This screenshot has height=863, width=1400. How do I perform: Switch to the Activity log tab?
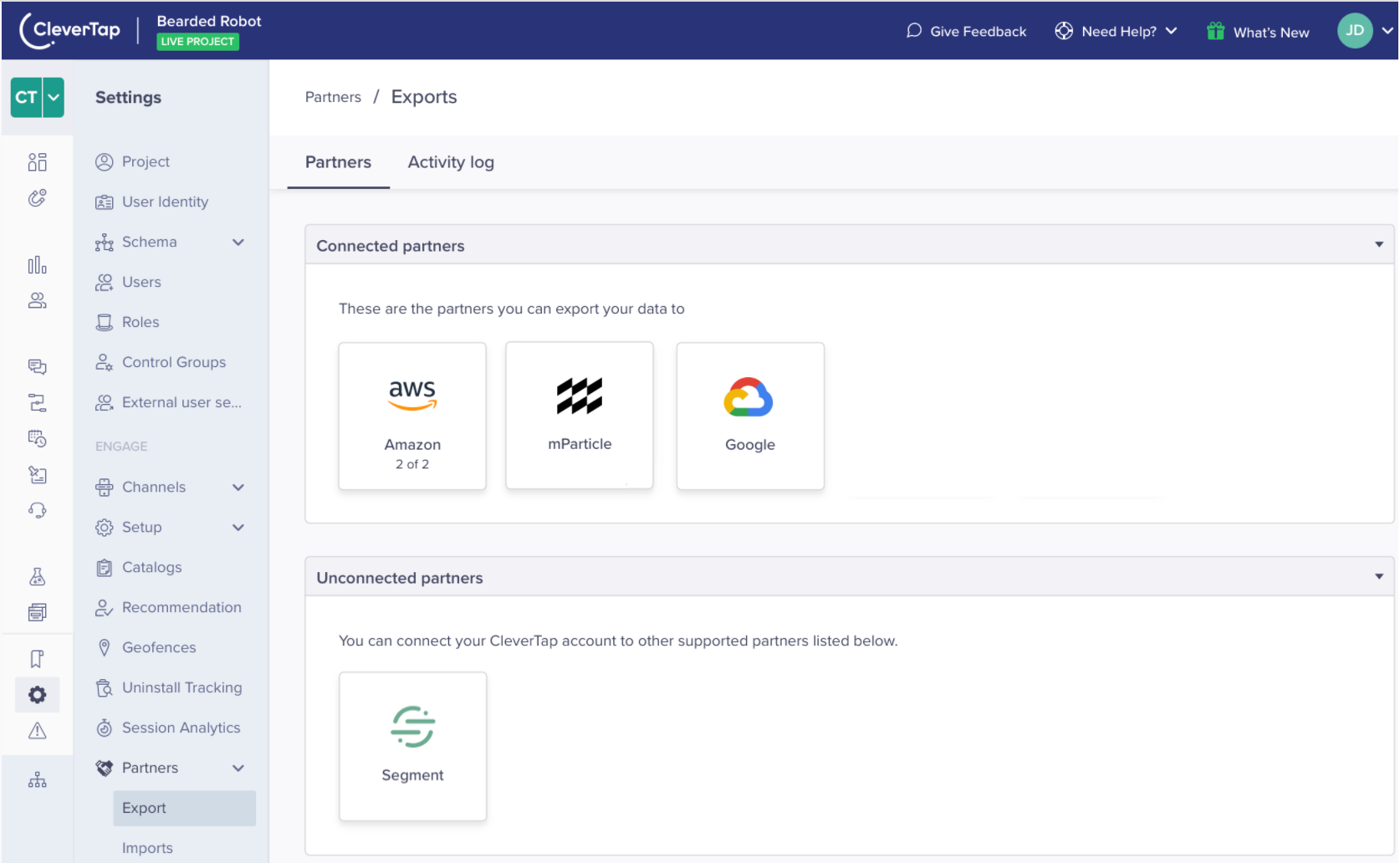coord(451,162)
